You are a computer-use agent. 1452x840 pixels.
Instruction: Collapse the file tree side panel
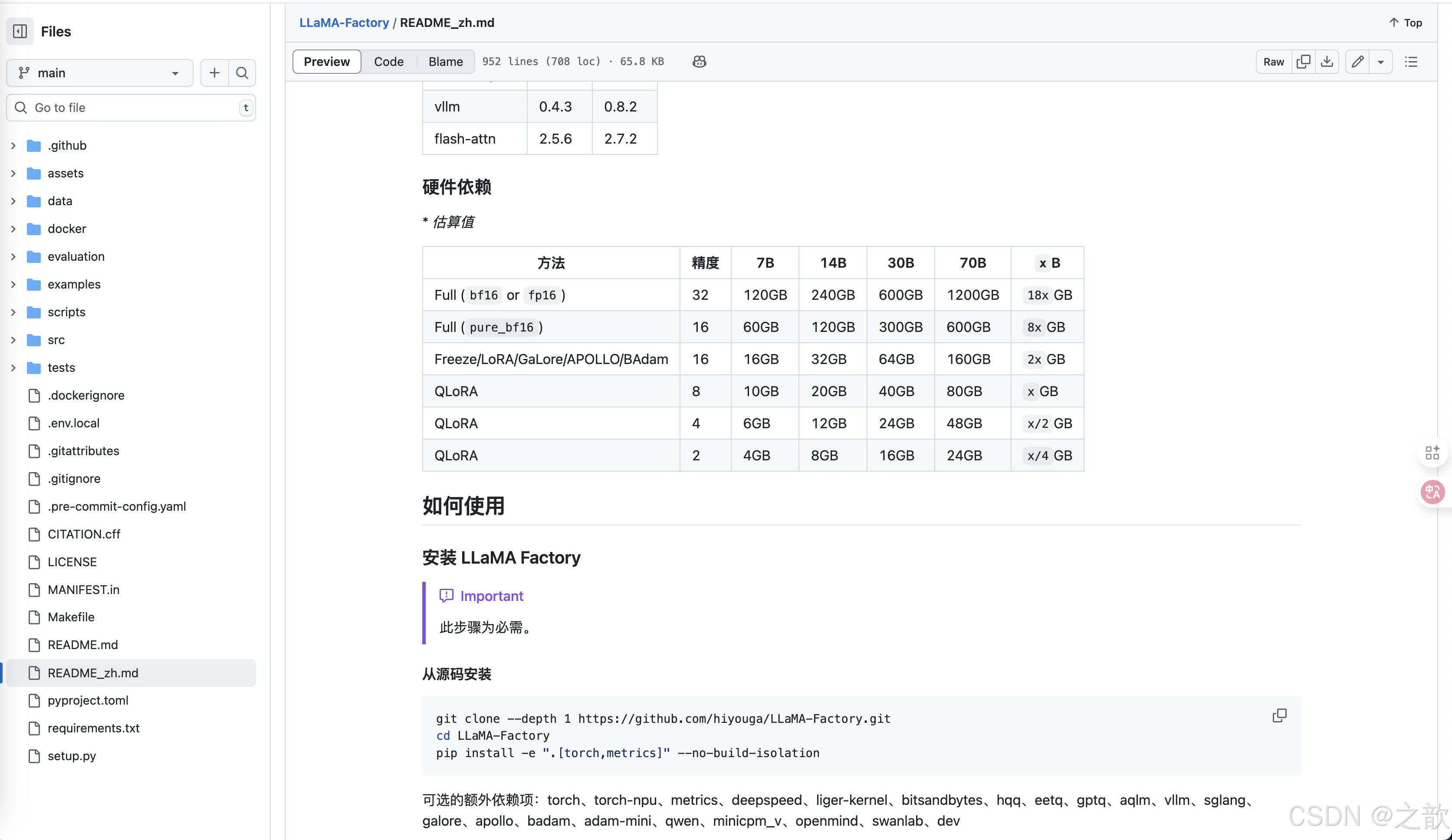click(x=20, y=31)
